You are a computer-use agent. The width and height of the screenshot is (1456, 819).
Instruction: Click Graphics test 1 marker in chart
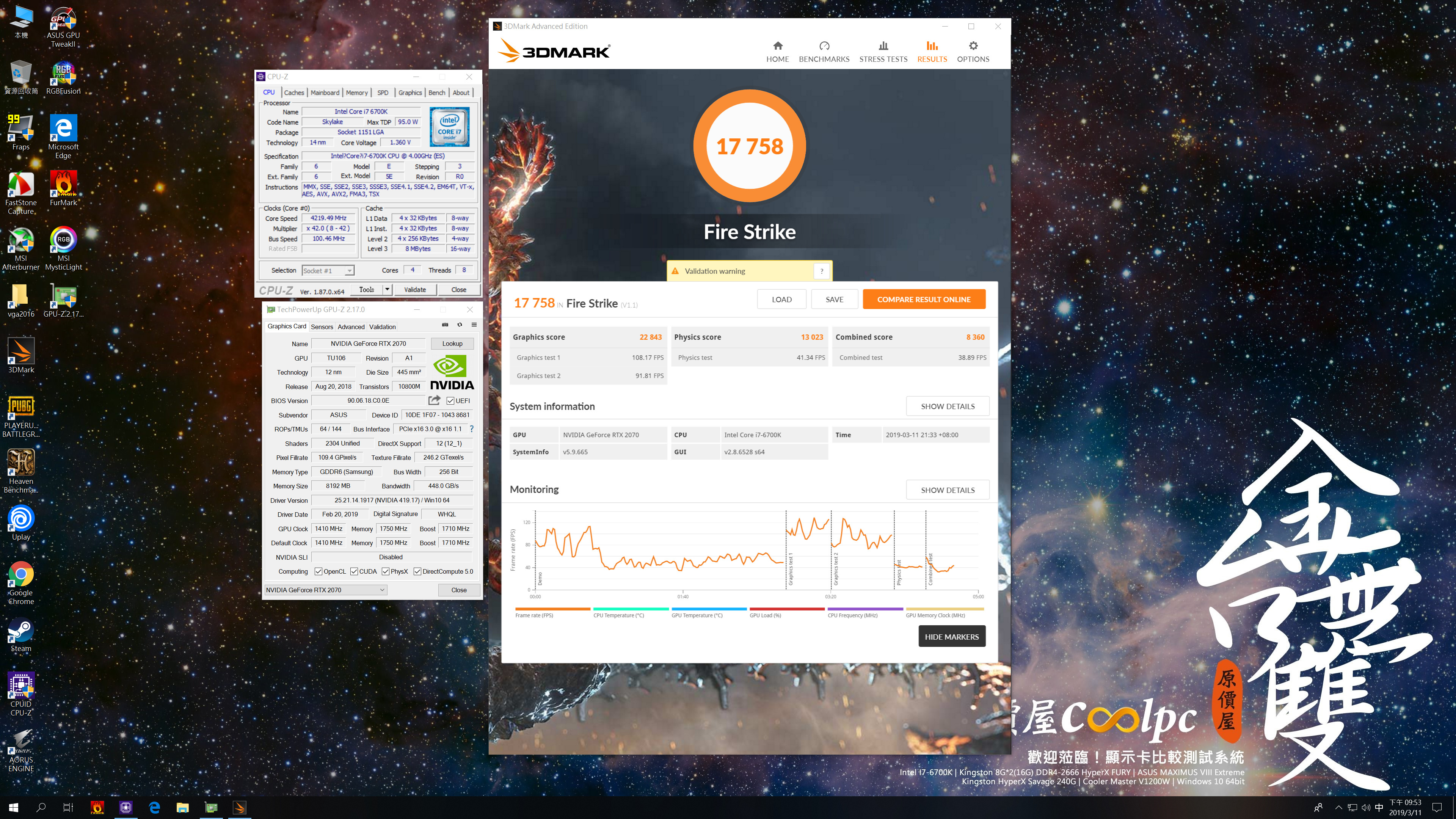(x=791, y=569)
